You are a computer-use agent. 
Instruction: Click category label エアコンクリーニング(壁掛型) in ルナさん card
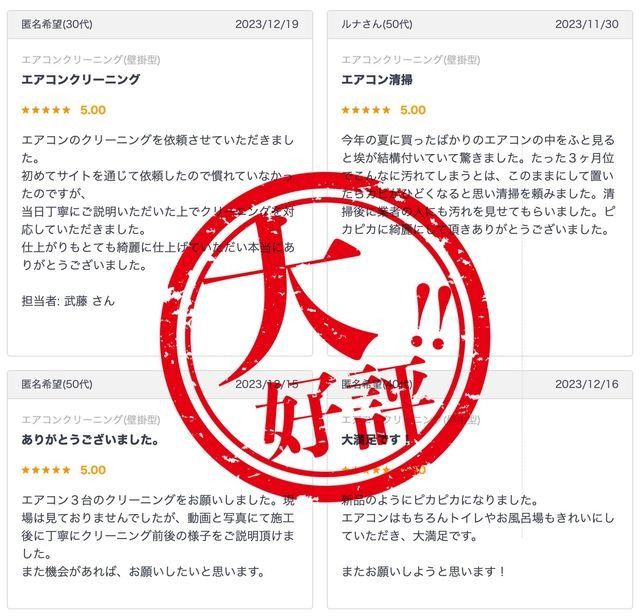[411, 60]
